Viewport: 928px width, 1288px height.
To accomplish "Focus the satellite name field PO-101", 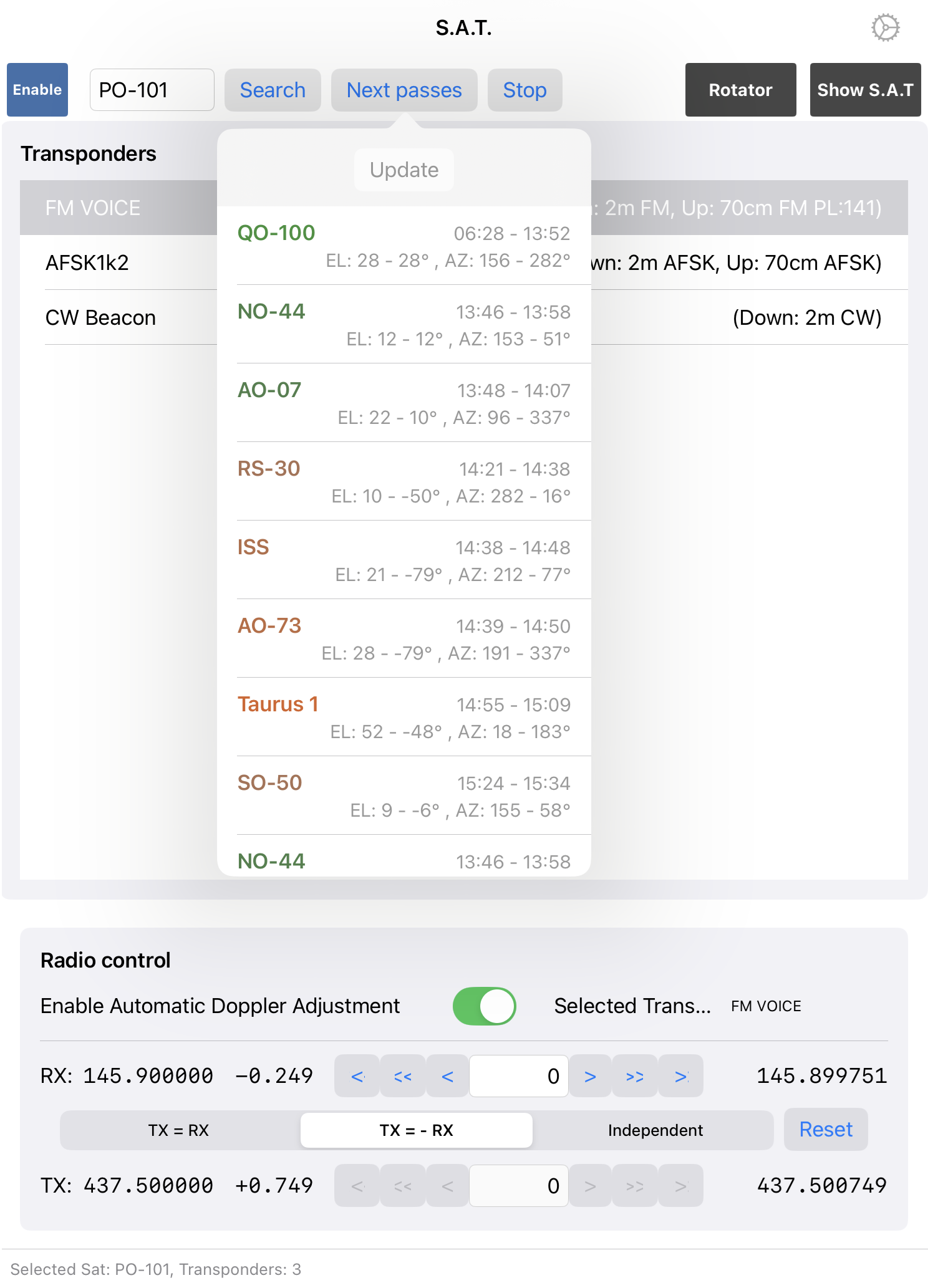I will tap(152, 90).
